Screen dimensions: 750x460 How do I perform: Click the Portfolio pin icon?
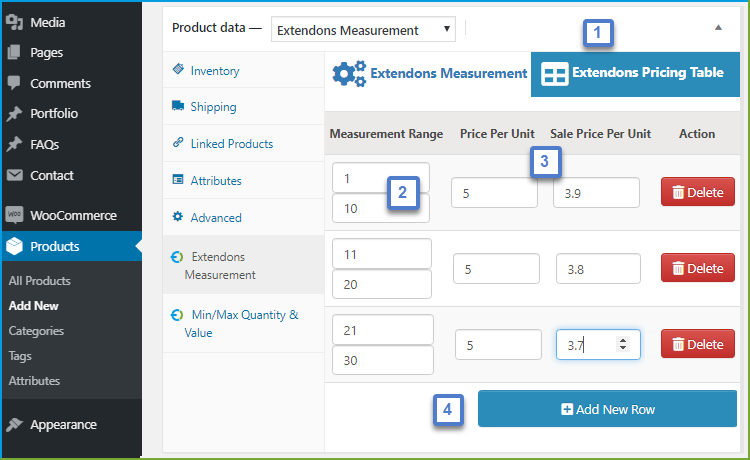click(x=14, y=113)
